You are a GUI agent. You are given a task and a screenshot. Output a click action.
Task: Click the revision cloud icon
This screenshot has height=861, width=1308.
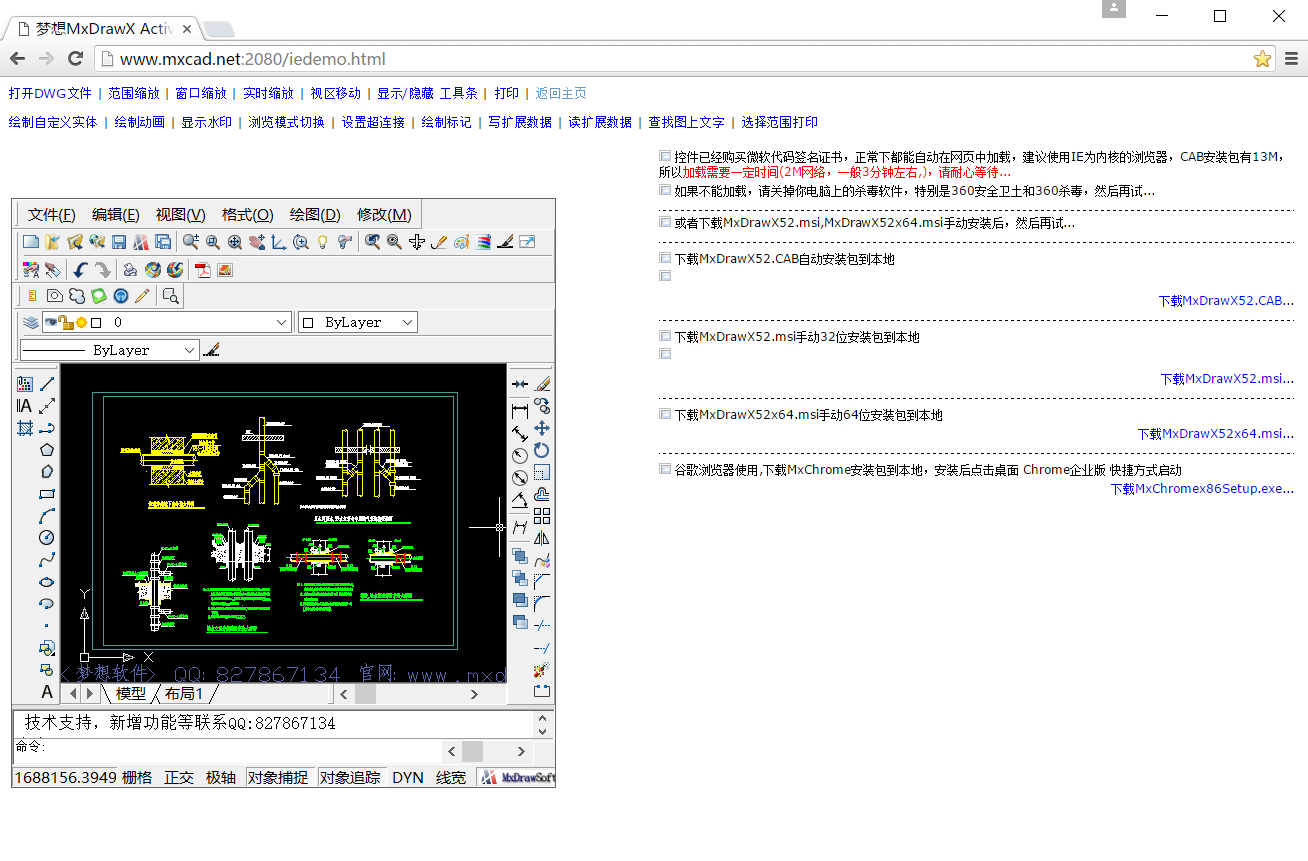coord(76,296)
